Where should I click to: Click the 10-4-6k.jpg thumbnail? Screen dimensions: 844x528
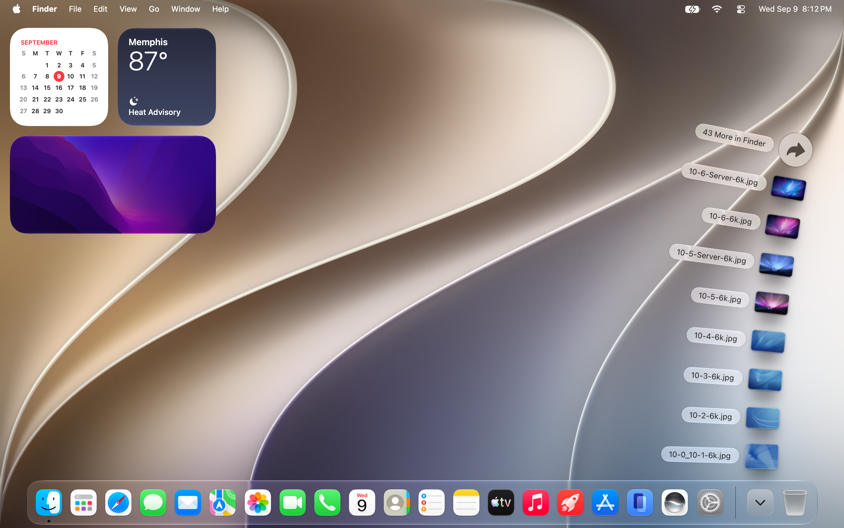click(768, 342)
